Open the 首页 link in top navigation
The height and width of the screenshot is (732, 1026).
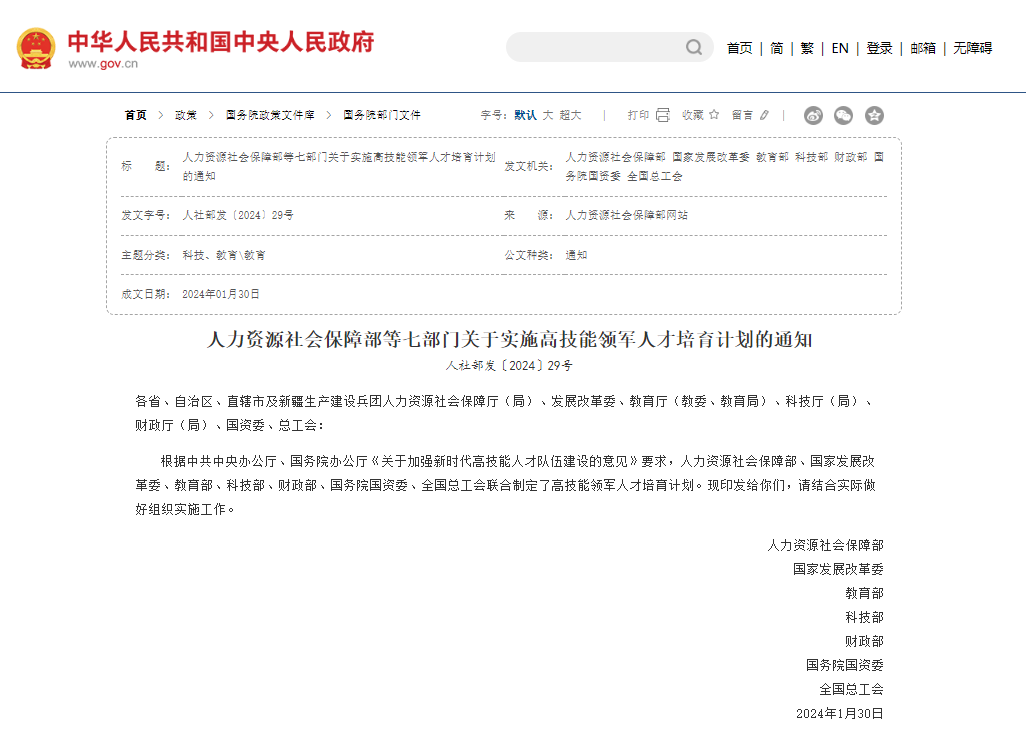click(739, 48)
